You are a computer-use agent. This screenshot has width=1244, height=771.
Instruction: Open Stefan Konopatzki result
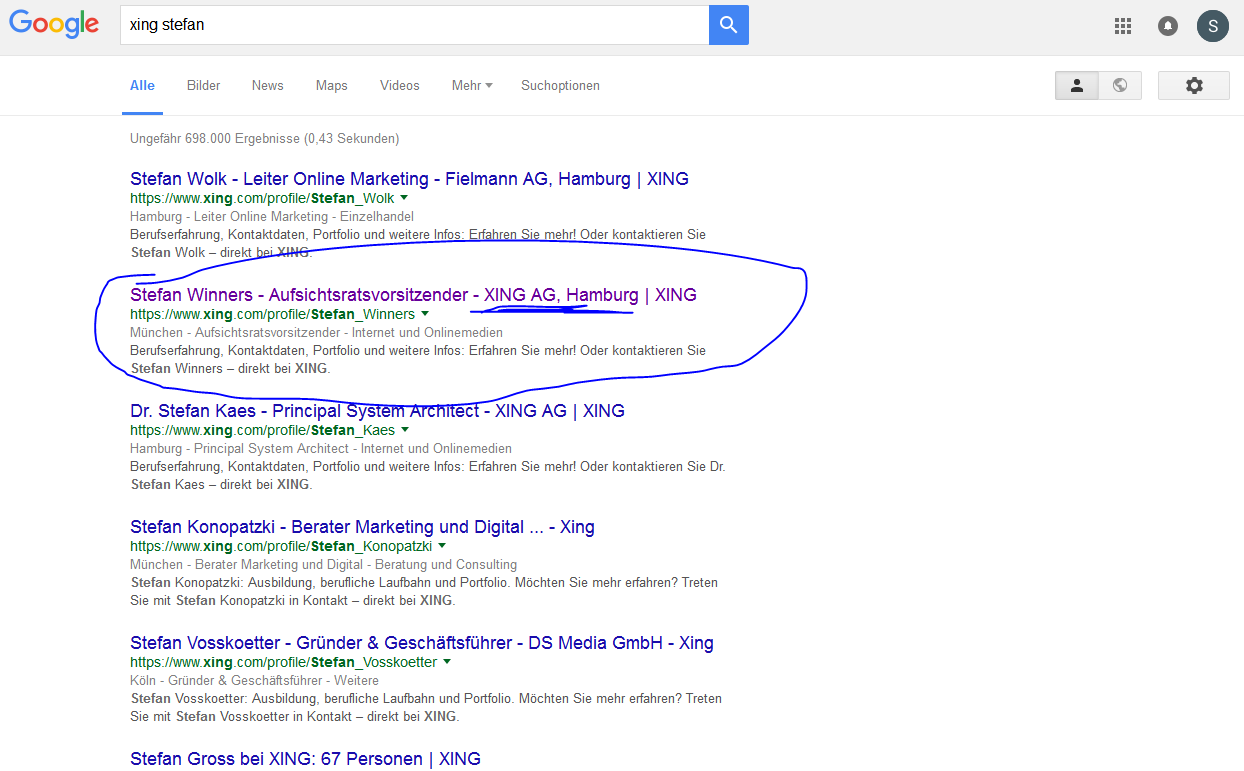click(362, 527)
